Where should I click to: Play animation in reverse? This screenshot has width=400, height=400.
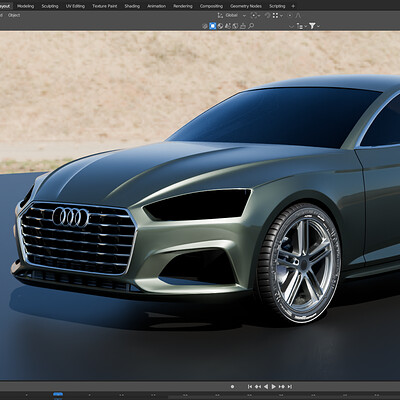pyautogui.click(x=266, y=387)
